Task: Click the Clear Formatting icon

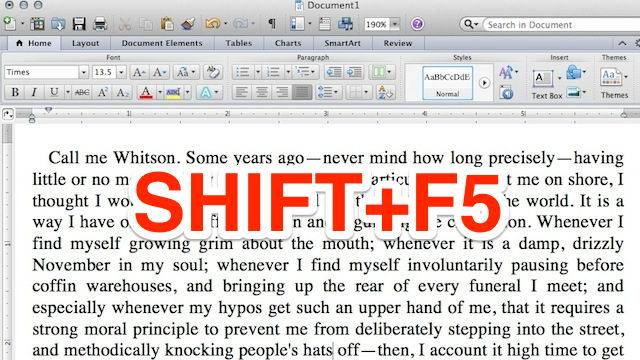Action: [213, 72]
